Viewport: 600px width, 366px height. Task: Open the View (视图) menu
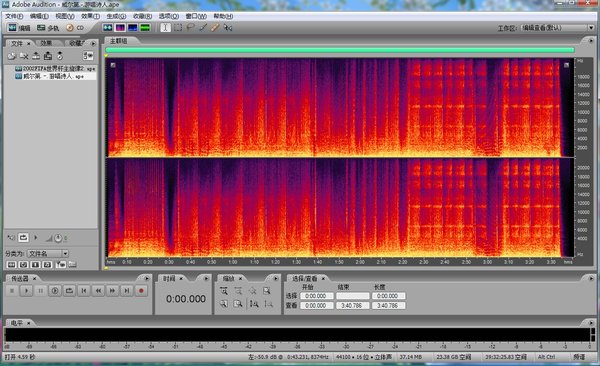(x=65, y=16)
